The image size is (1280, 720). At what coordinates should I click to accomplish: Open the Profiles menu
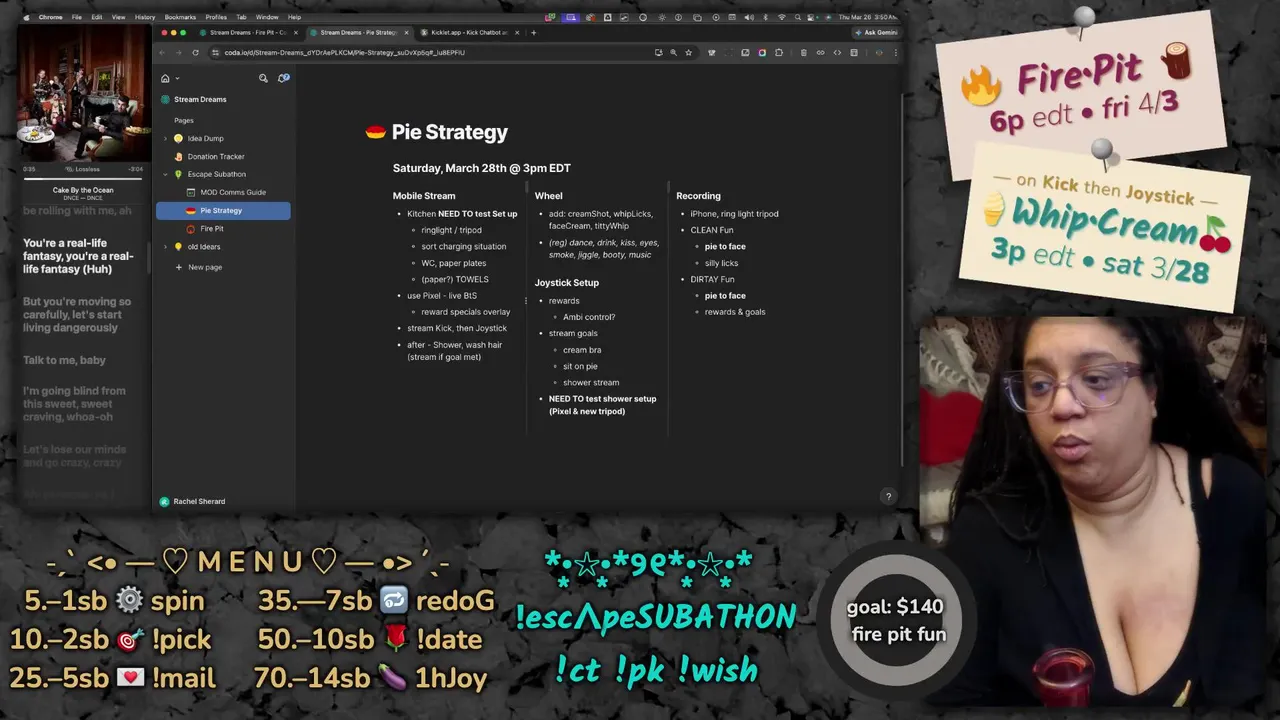point(216,17)
